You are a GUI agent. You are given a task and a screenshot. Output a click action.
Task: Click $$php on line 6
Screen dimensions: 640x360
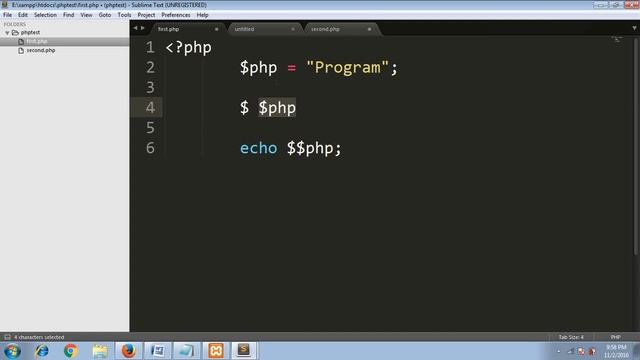coord(309,148)
